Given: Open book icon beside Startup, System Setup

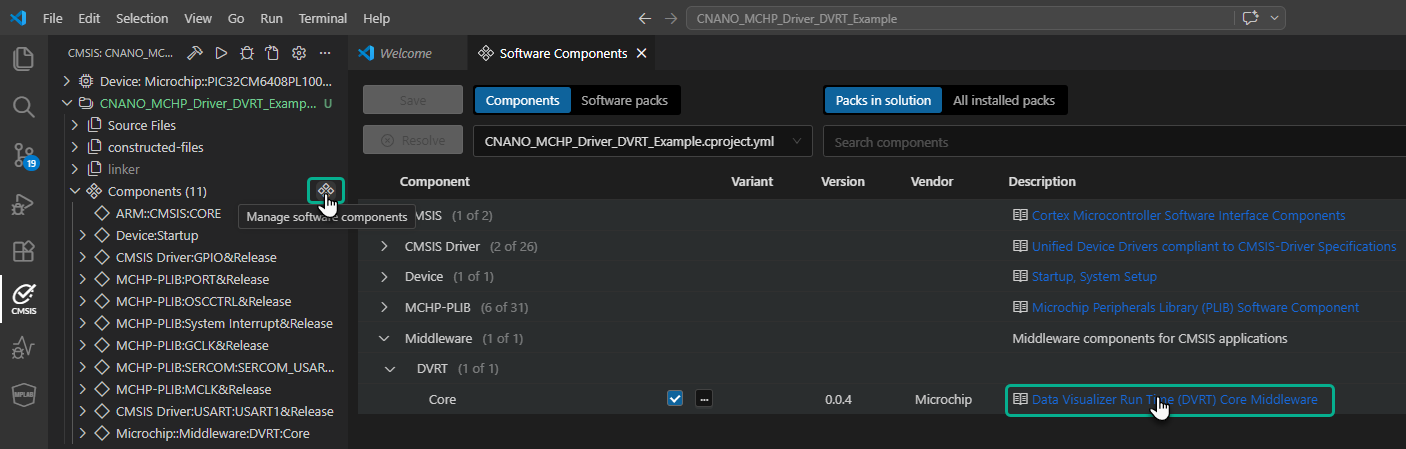Looking at the screenshot, I should (1020, 276).
